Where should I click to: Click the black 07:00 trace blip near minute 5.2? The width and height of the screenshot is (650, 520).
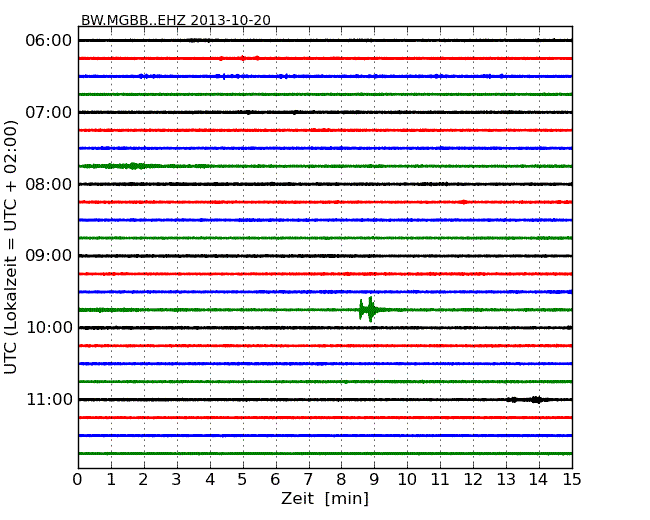[248, 112]
